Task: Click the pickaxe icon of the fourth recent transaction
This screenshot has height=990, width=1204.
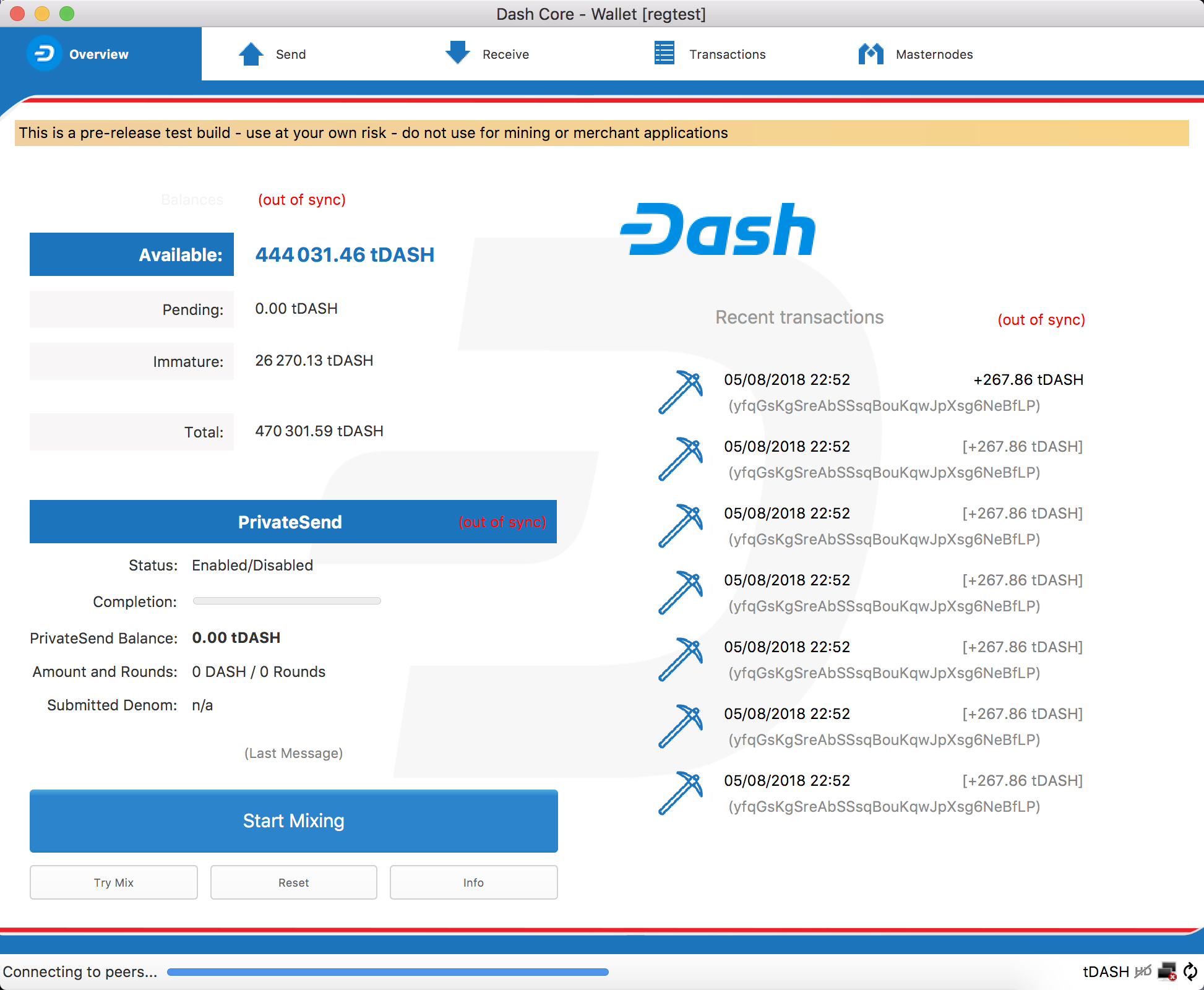Action: pos(681,593)
